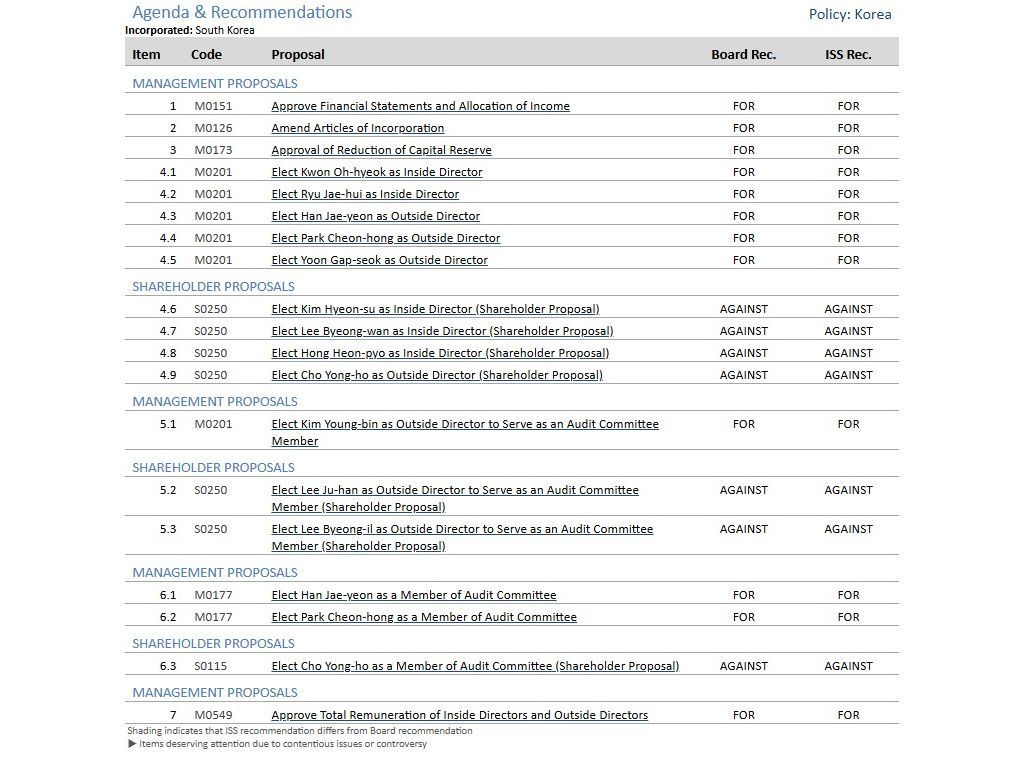
Task: Open 'Approve Financial Statements and Allocation of Income' link
Action: [420, 106]
